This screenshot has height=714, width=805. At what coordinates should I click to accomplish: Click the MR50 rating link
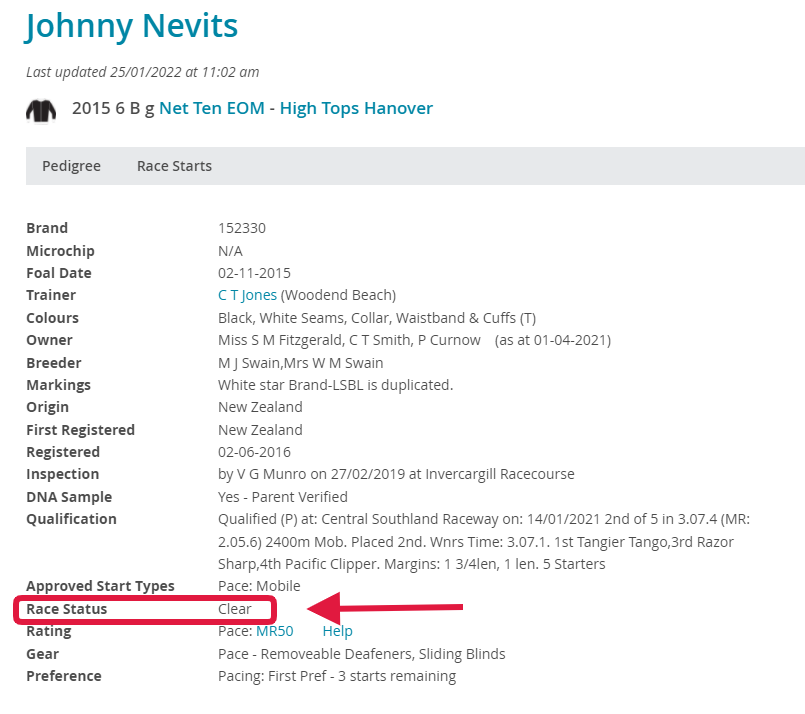click(275, 631)
